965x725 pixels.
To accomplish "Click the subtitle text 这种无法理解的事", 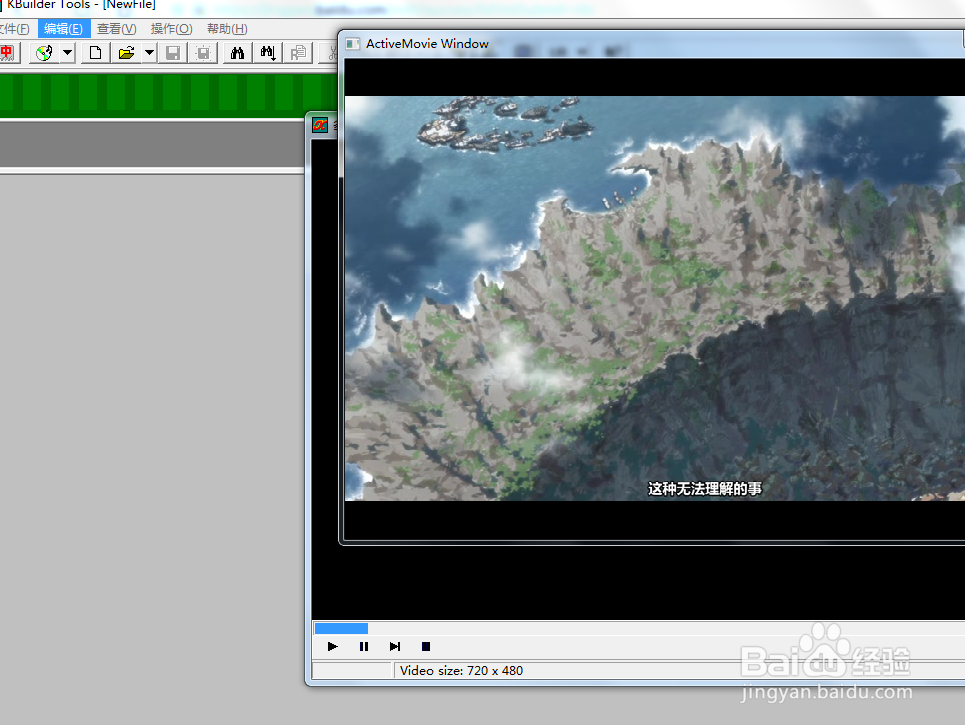I will (x=705, y=489).
